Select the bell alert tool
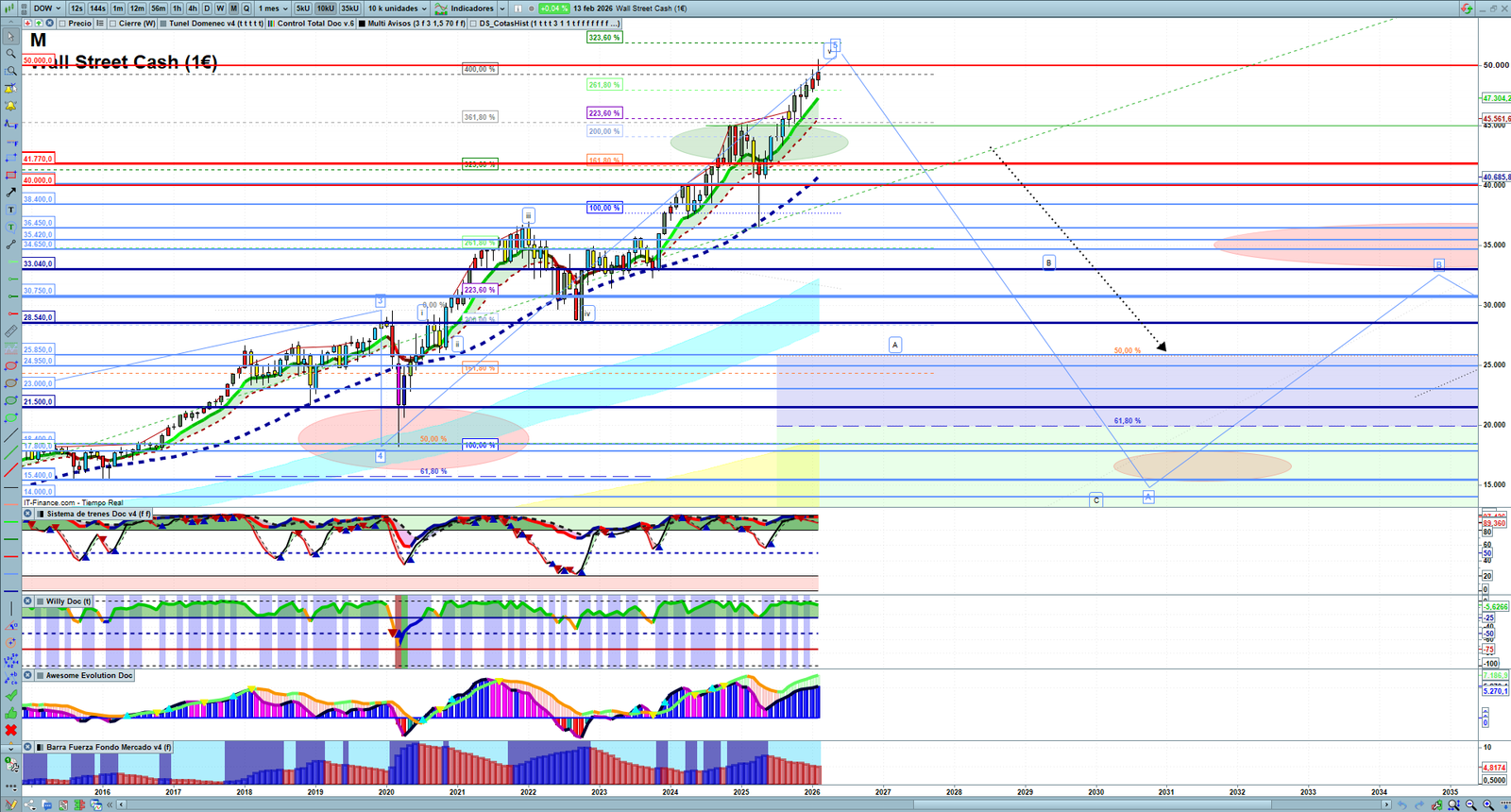The image size is (1511, 812). point(10,106)
